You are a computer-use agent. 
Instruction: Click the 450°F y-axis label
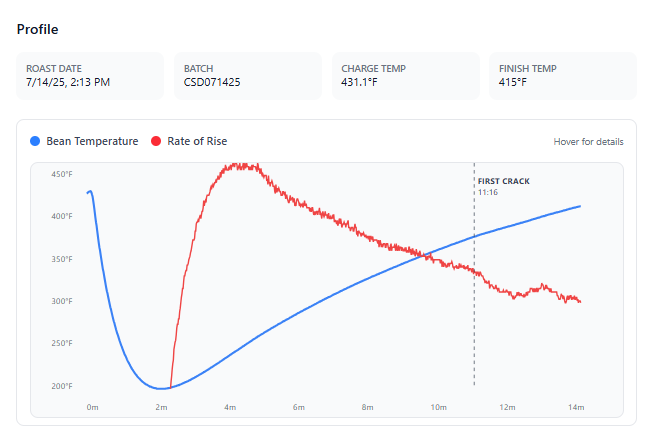pos(62,174)
